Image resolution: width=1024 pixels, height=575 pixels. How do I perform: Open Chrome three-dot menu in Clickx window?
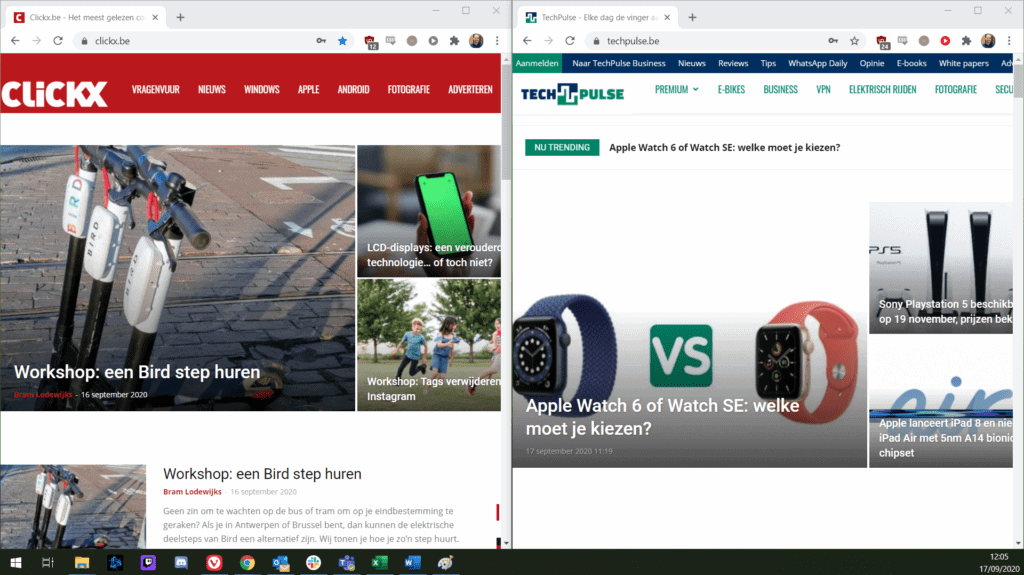(497, 41)
